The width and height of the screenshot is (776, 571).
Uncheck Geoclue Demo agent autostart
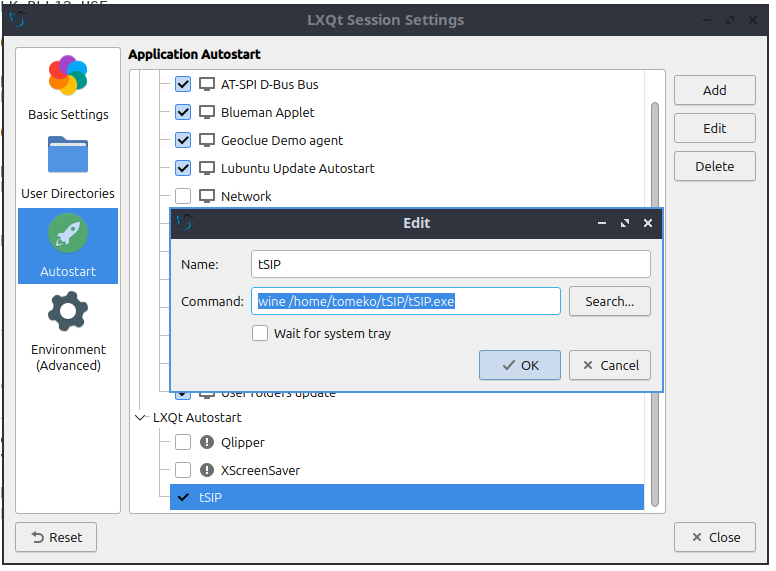tap(183, 141)
